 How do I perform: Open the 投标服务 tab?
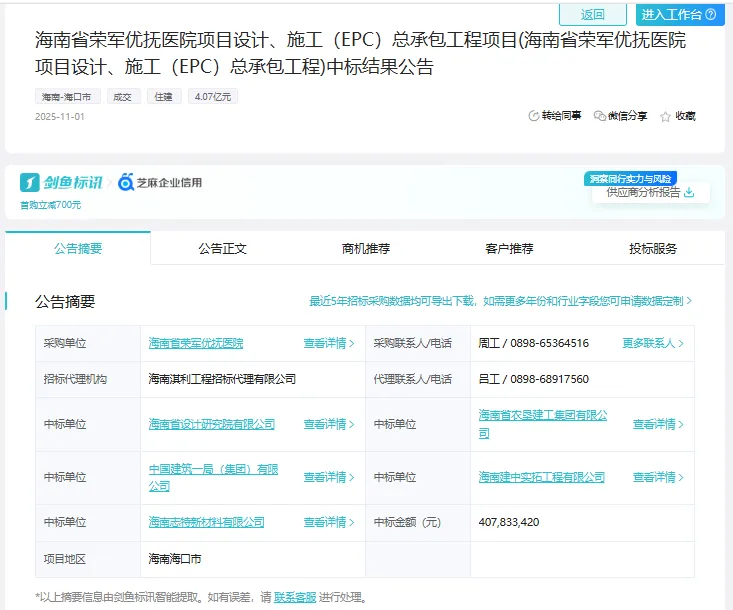(653, 248)
